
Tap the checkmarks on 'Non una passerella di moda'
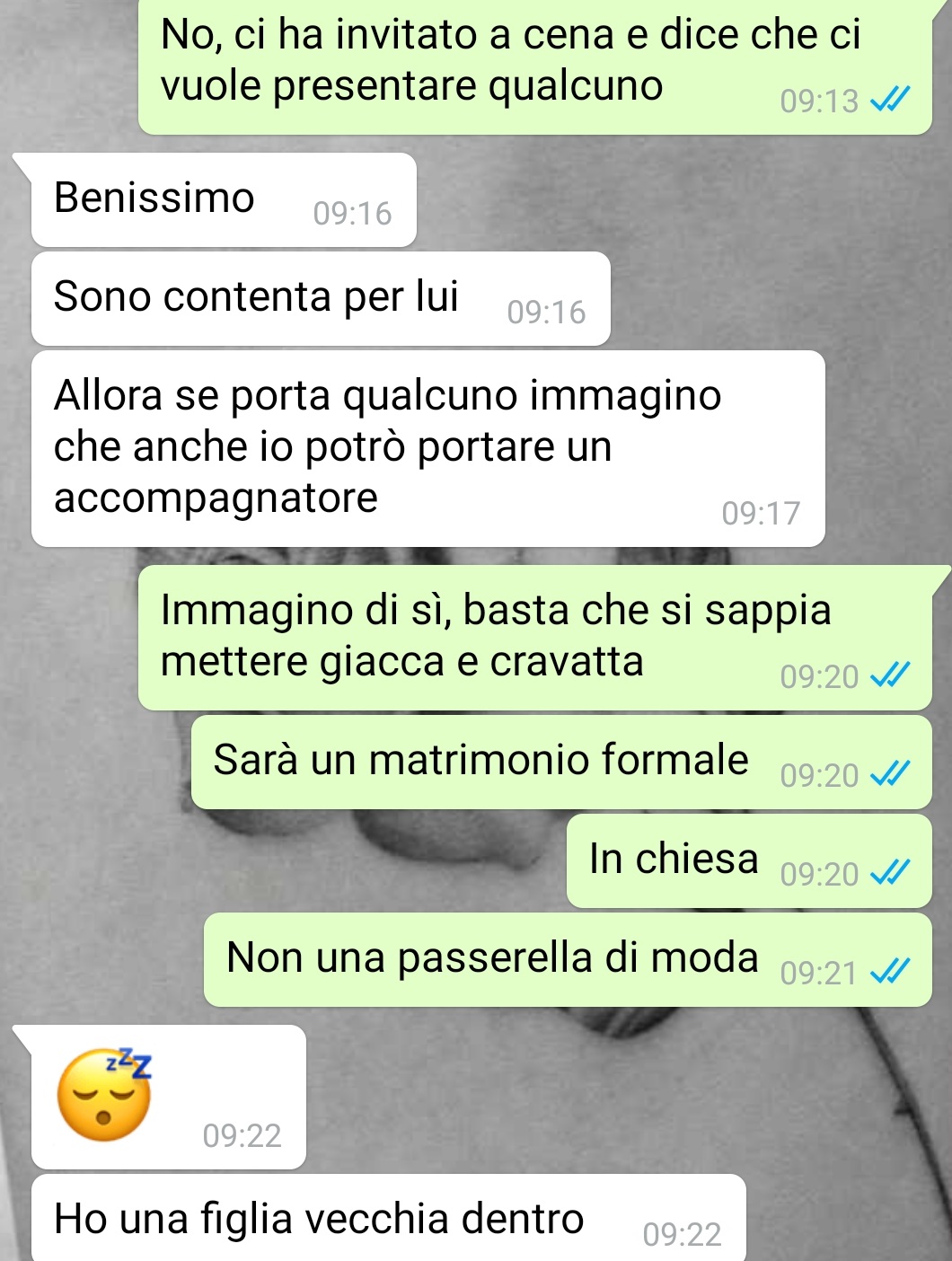pyautogui.click(x=891, y=971)
